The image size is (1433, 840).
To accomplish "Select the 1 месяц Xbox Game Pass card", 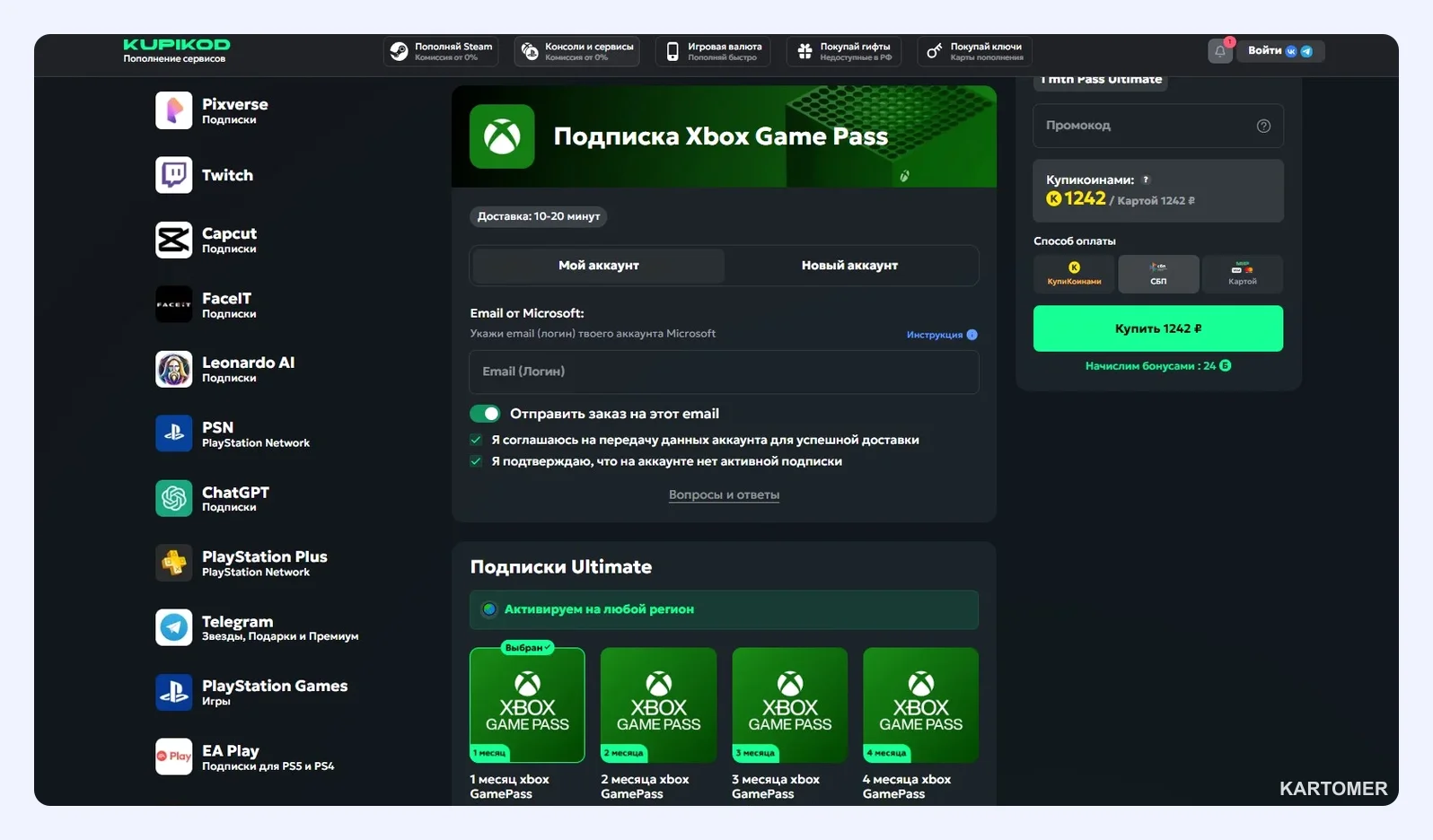I will [527, 705].
